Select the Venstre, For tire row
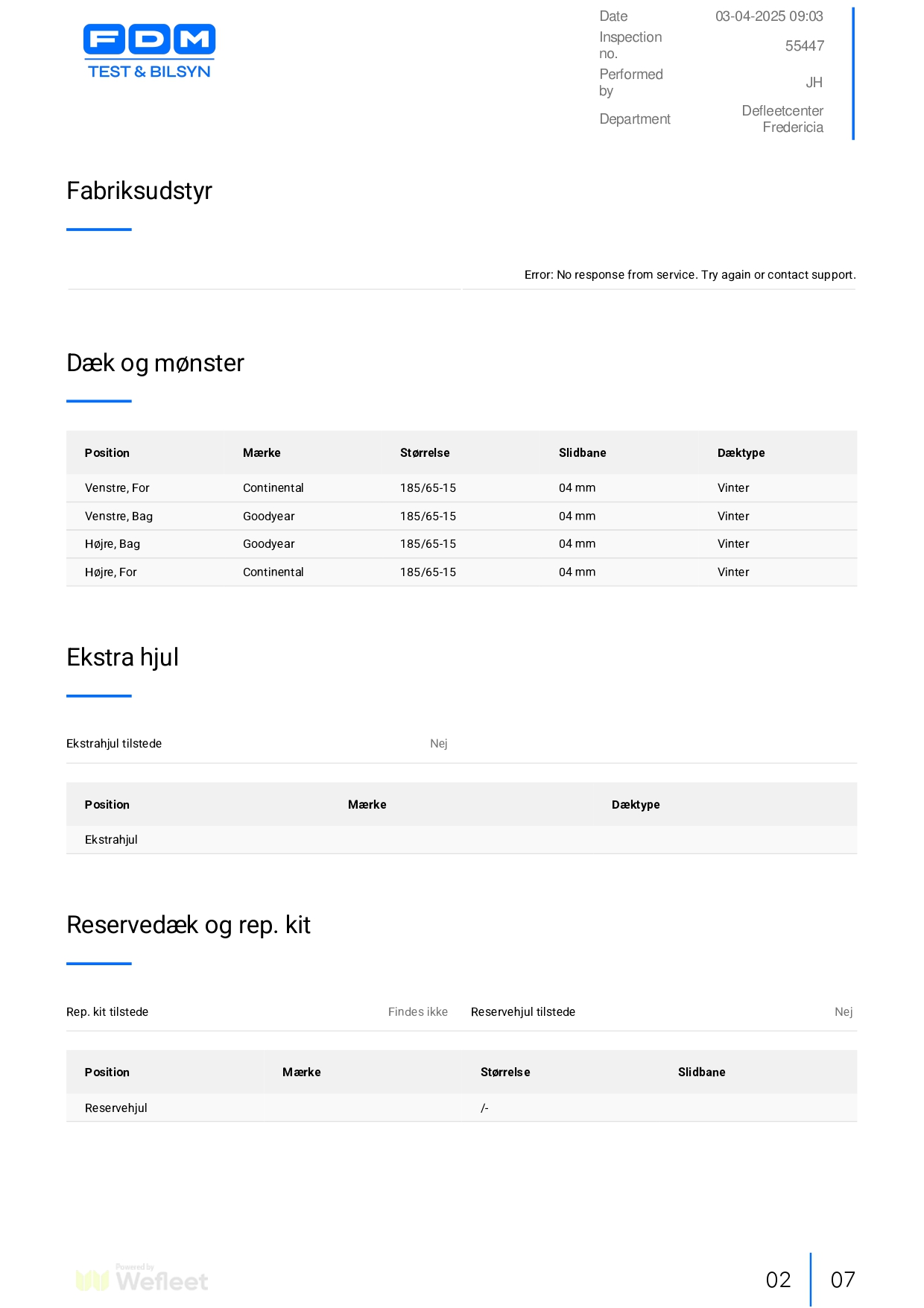The image size is (924, 1308). [x=461, y=488]
